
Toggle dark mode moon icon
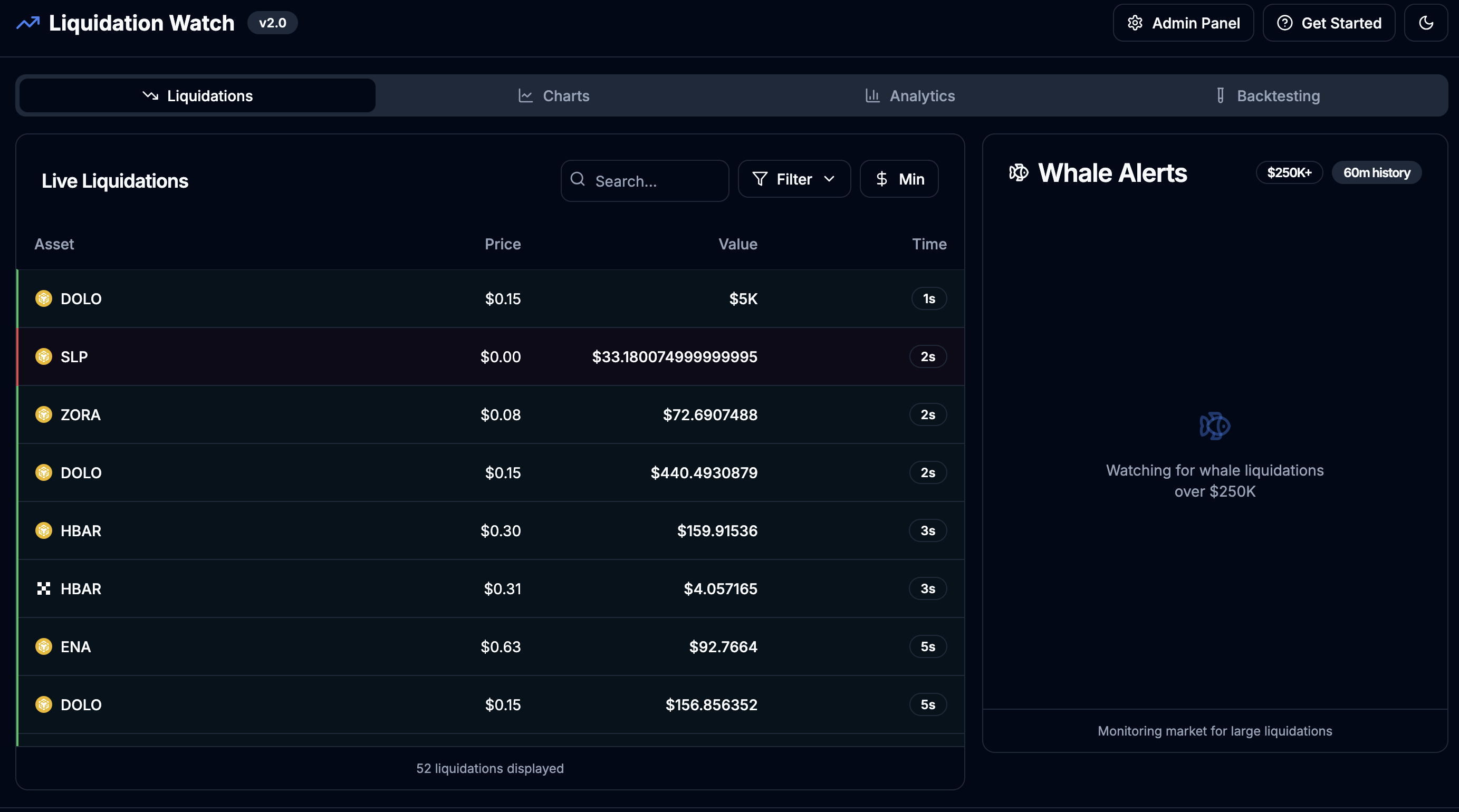pyautogui.click(x=1426, y=23)
